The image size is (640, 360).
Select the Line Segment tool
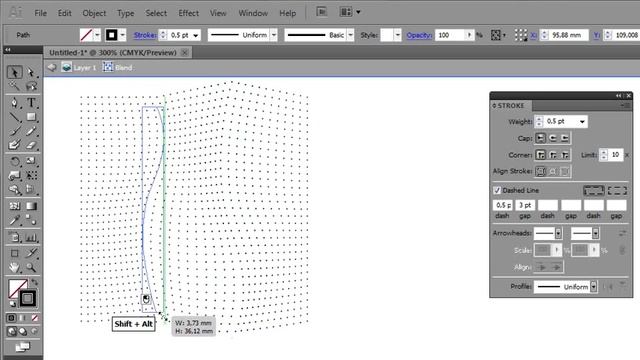tap(15, 117)
